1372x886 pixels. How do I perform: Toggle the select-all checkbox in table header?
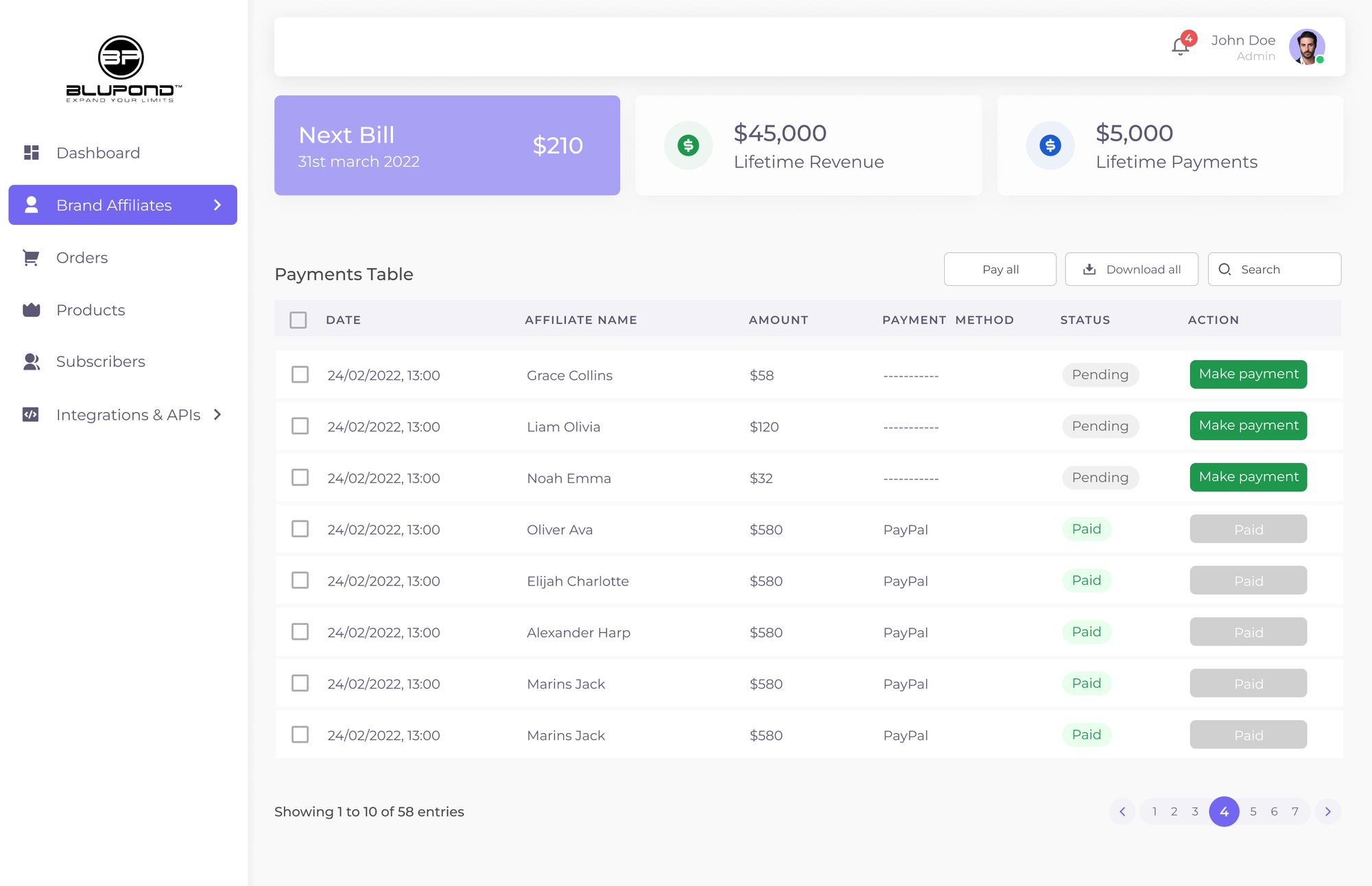tap(298, 320)
